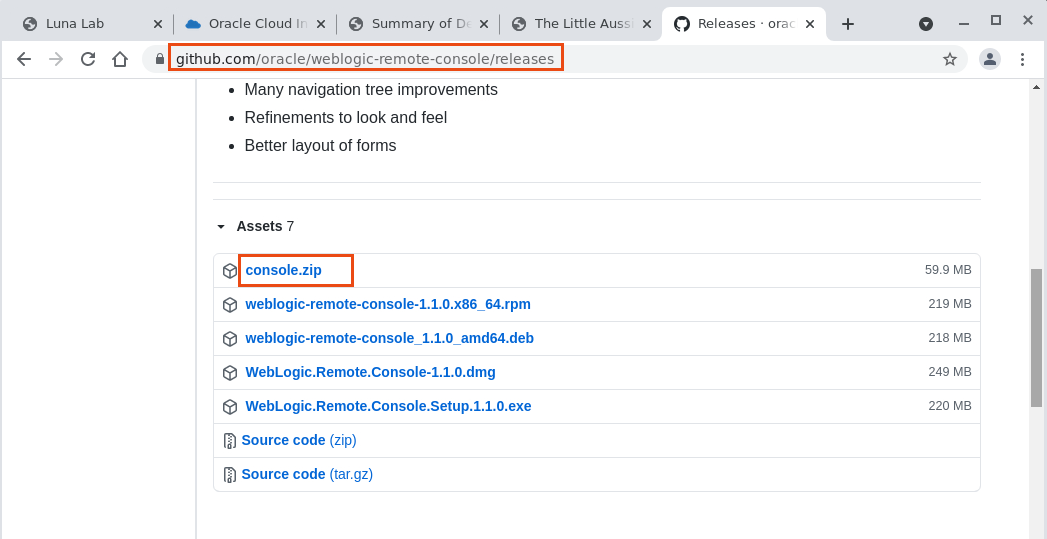Reload the GitHub releases page
The image size is (1047, 539).
(87, 59)
